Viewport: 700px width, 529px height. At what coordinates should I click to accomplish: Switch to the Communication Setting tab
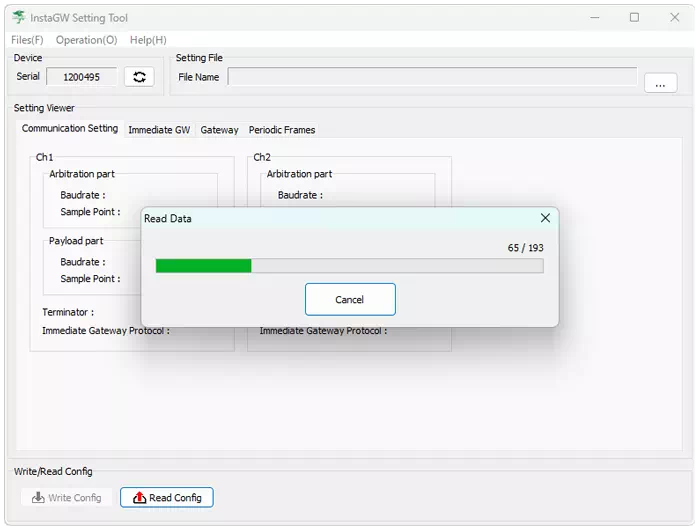[70, 129]
